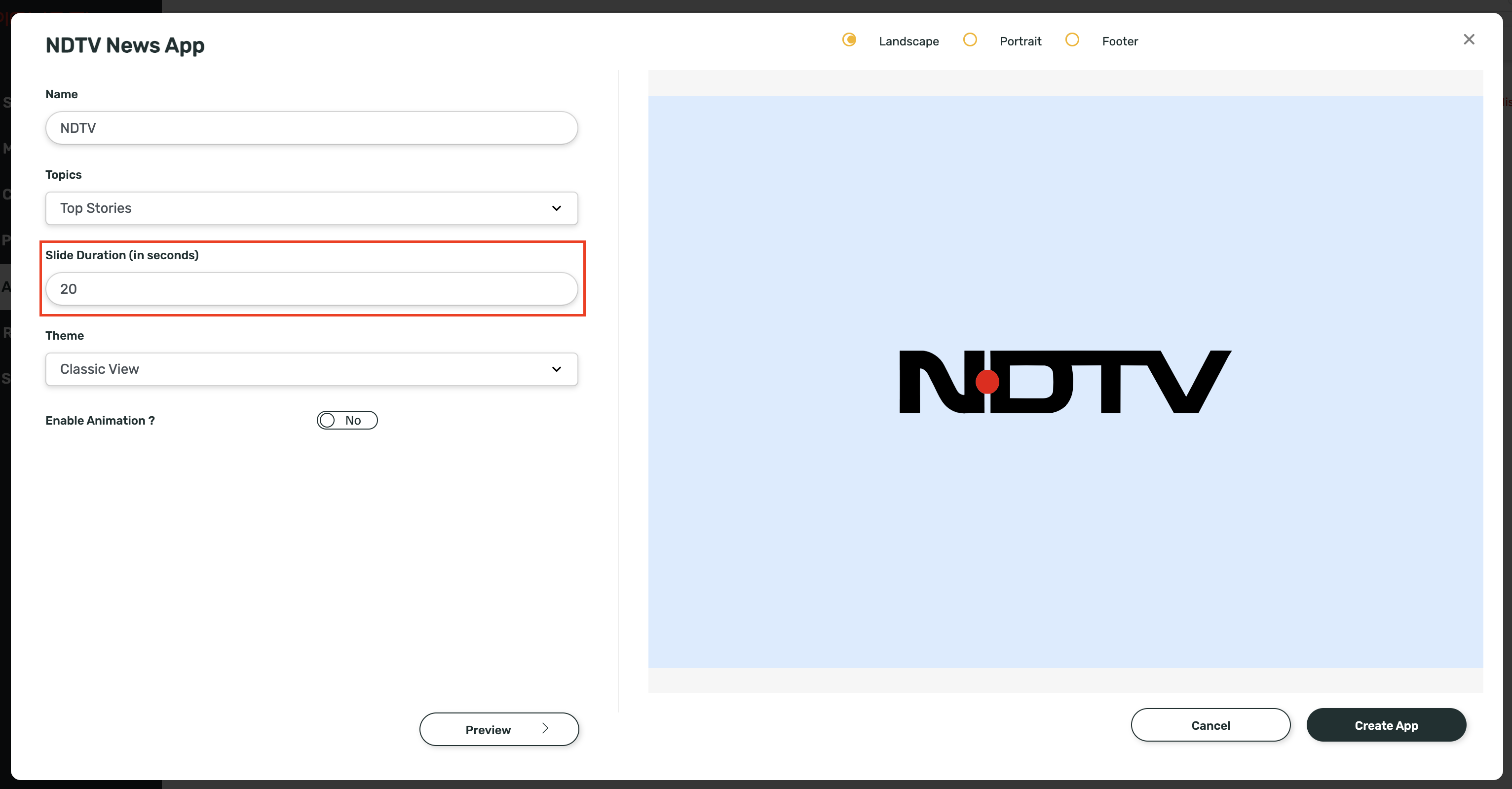This screenshot has height=789, width=1512.
Task: Select the Portrait orientation radio button
Action: click(970, 39)
